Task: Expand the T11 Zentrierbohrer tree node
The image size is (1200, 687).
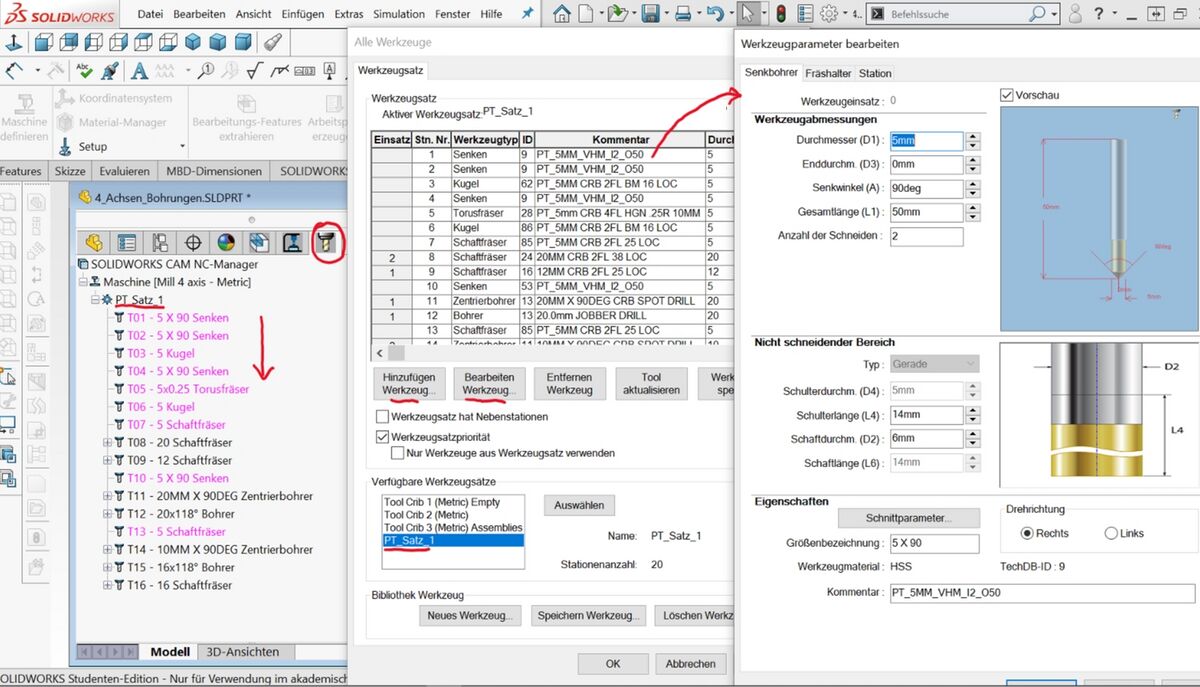Action: (x=107, y=496)
